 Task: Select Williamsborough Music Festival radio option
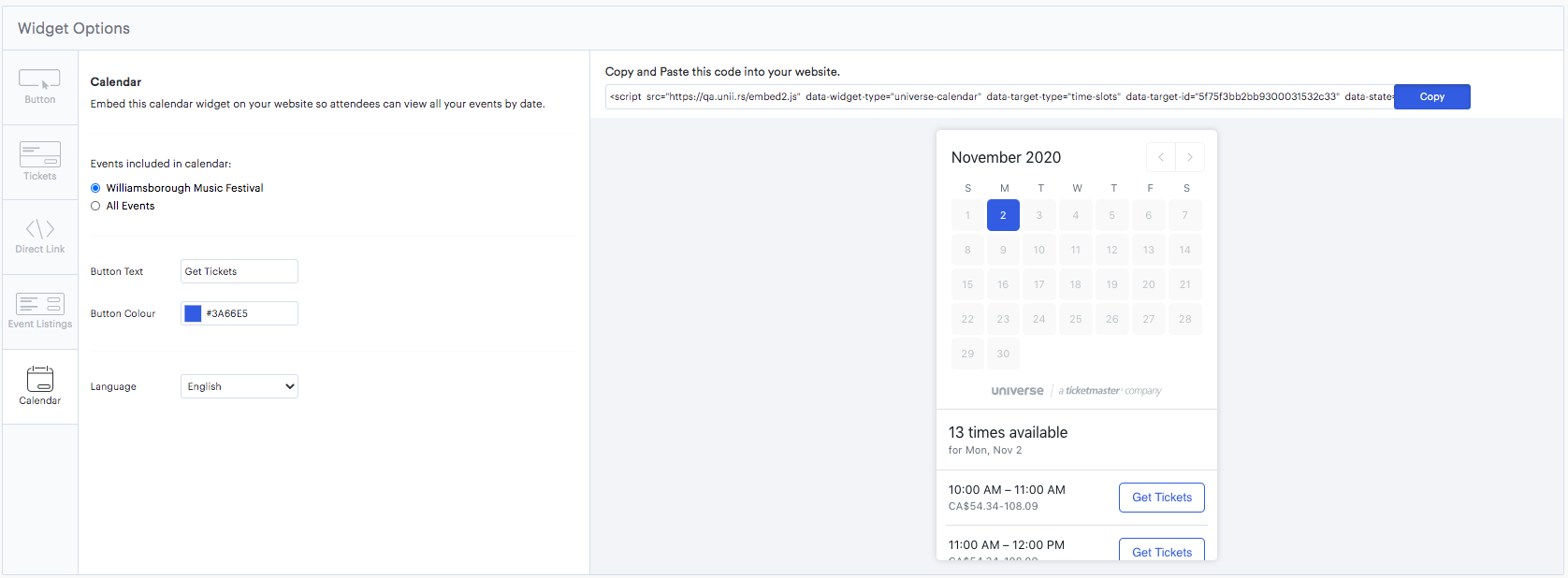coord(95,188)
